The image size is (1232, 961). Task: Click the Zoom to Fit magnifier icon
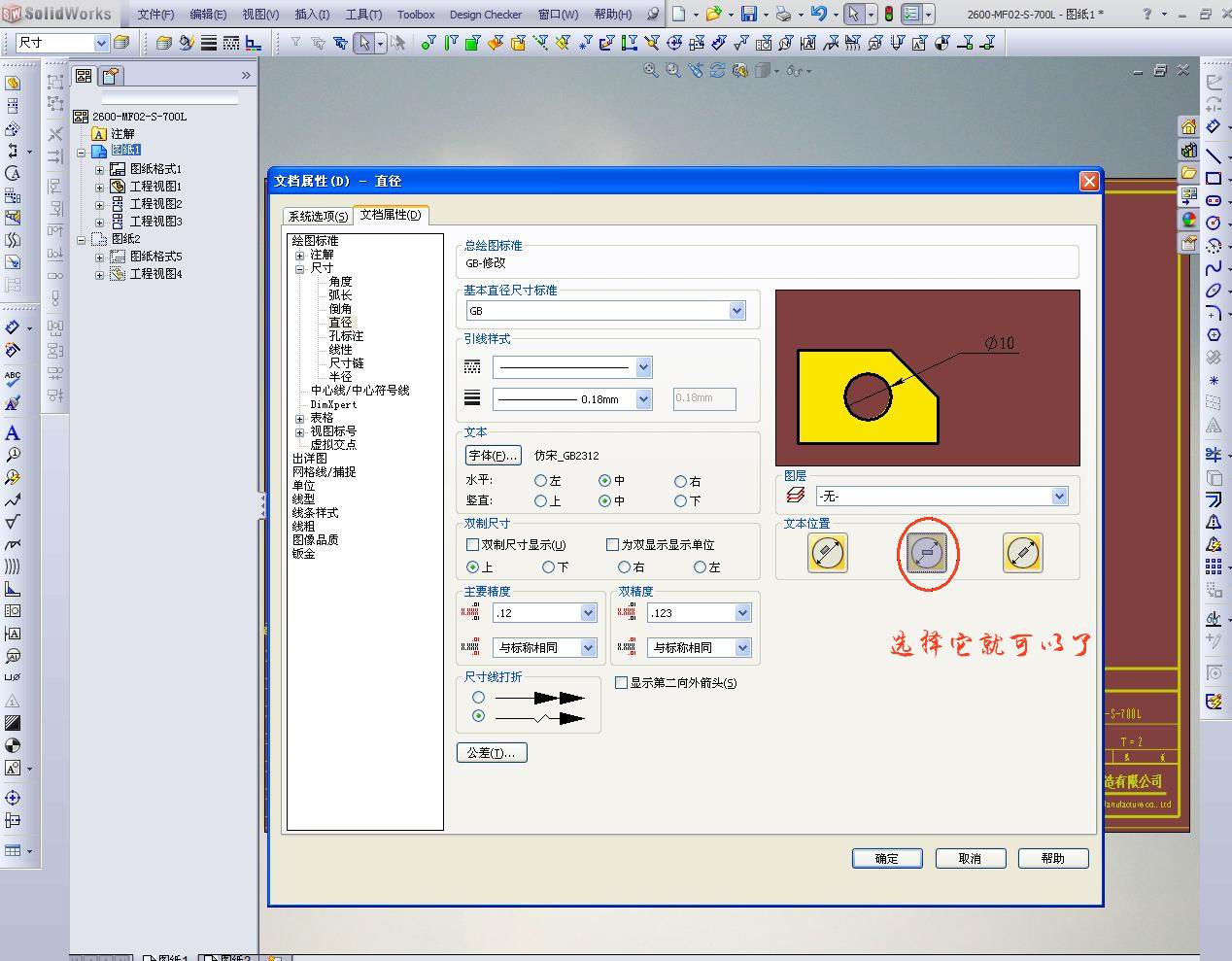651,70
